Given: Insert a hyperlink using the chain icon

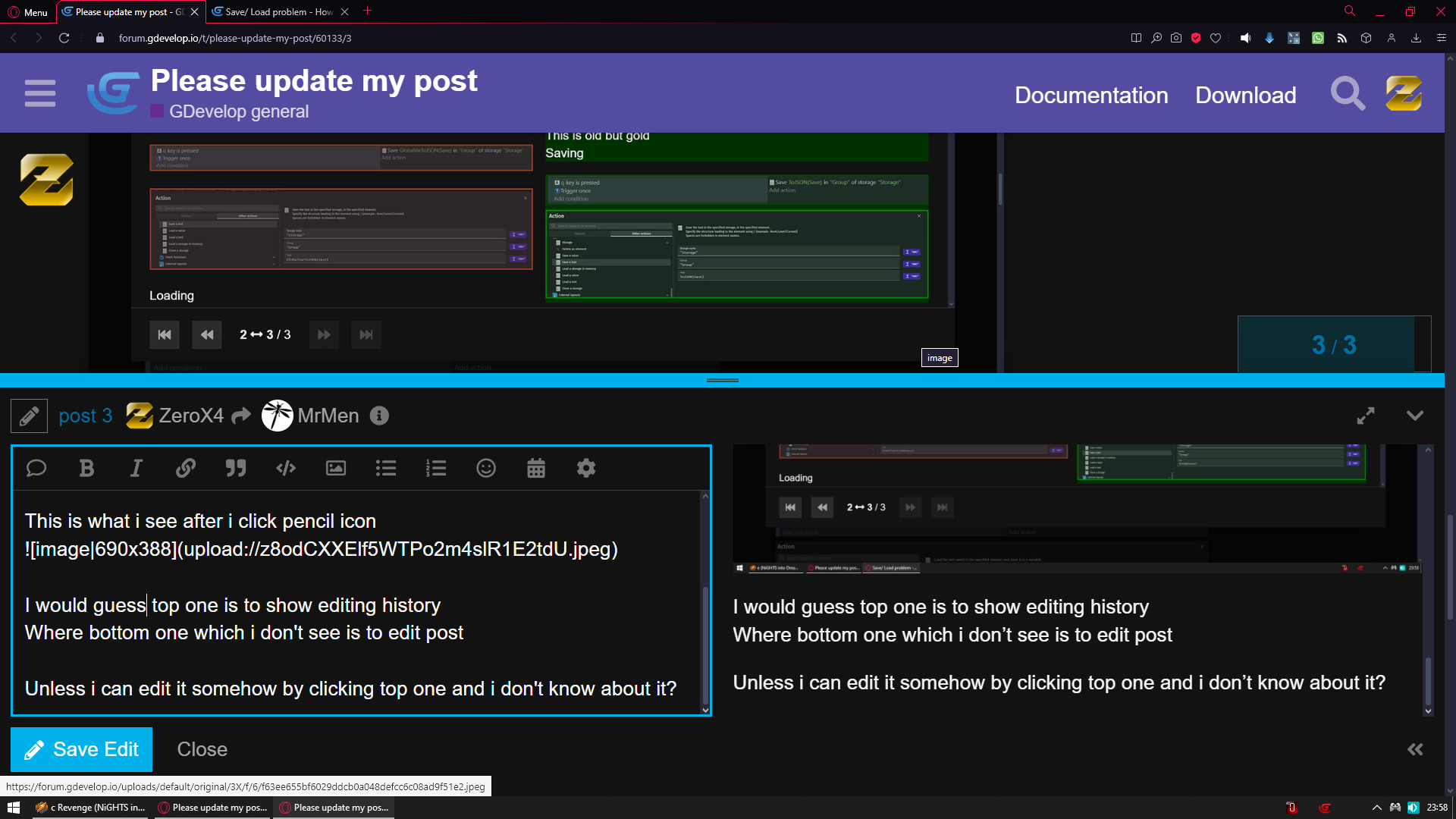Looking at the screenshot, I should (186, 468).
